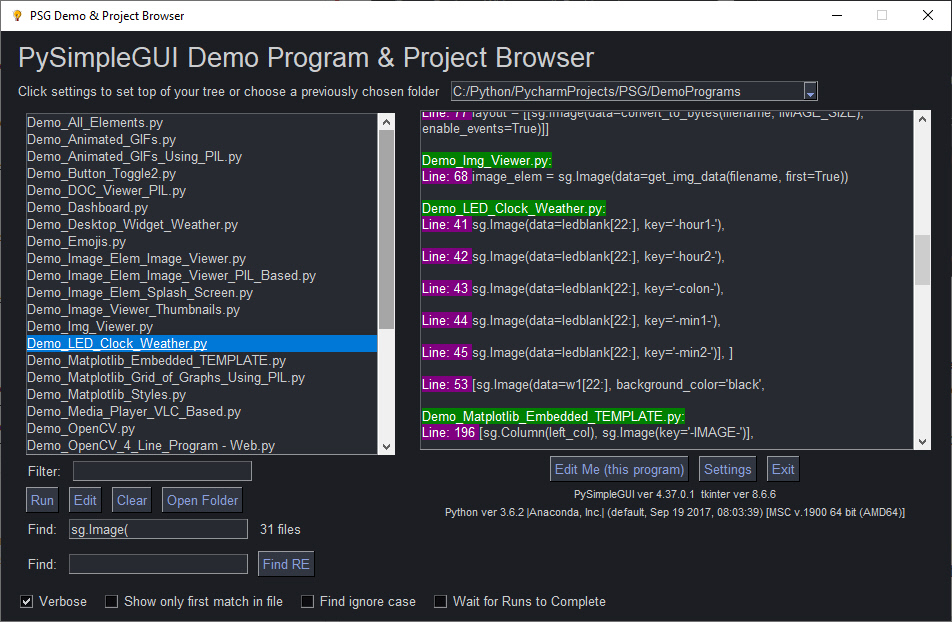Click Edit Me (this program) button
The height and width of the screenshot is (622, 952).
(x=620, y=469)
